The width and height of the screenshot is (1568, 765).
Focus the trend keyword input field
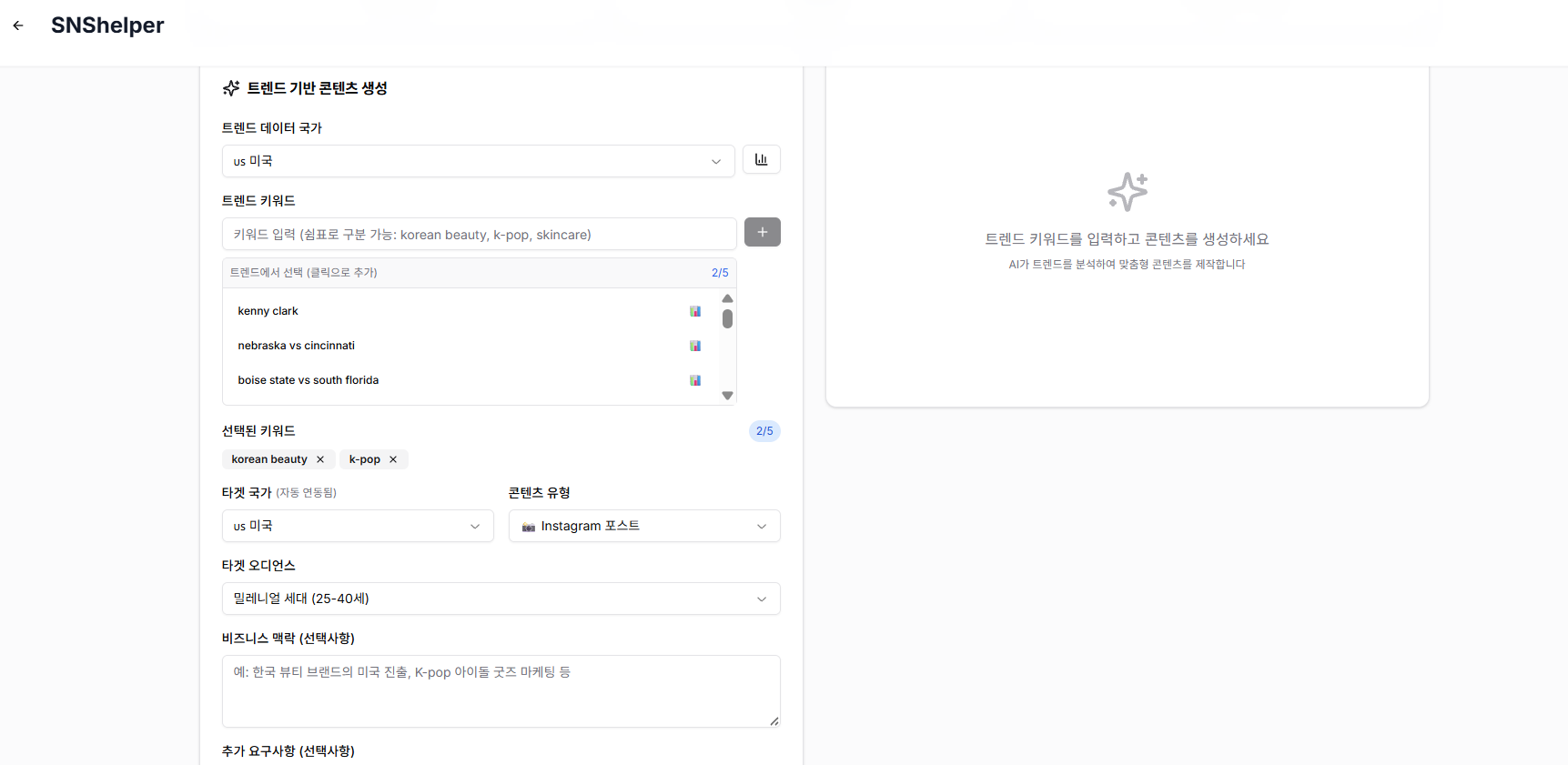480,234
